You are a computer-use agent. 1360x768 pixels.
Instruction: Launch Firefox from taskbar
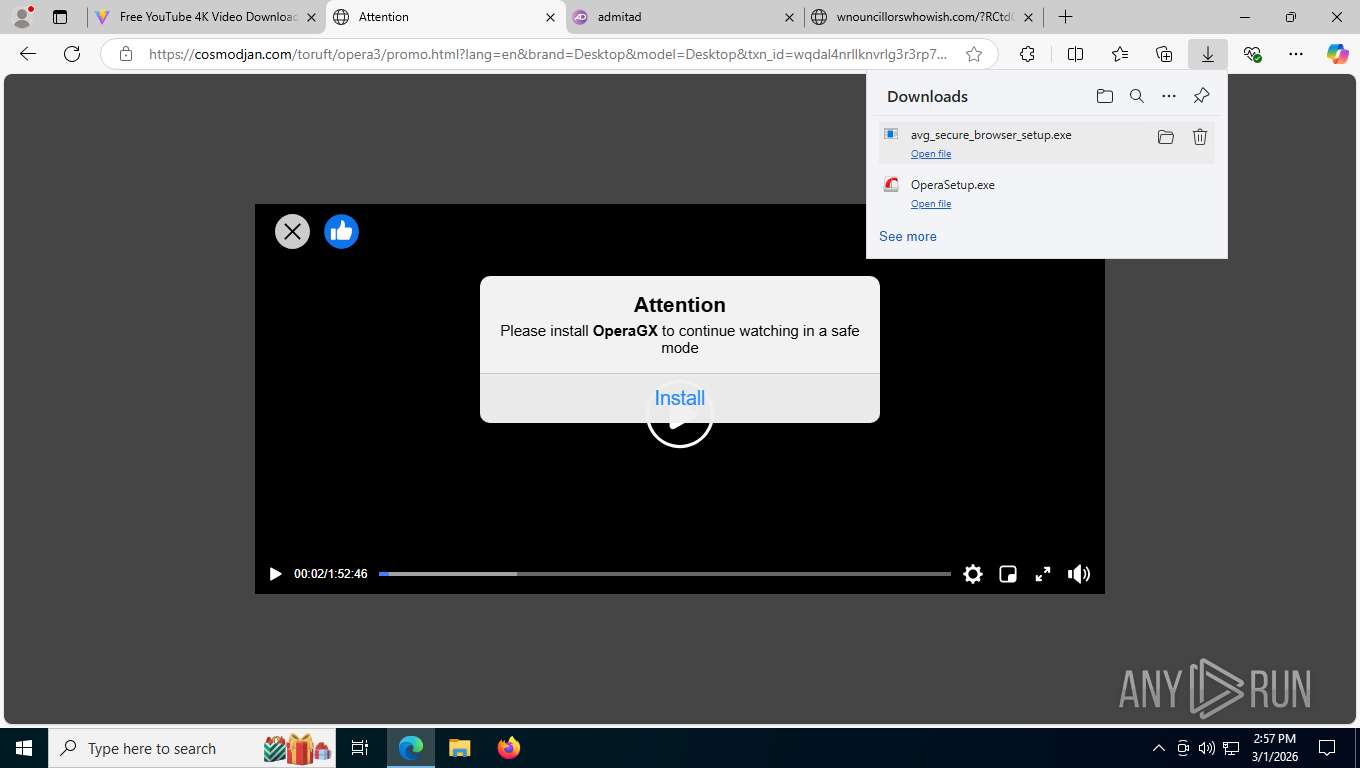coord(509,748)
